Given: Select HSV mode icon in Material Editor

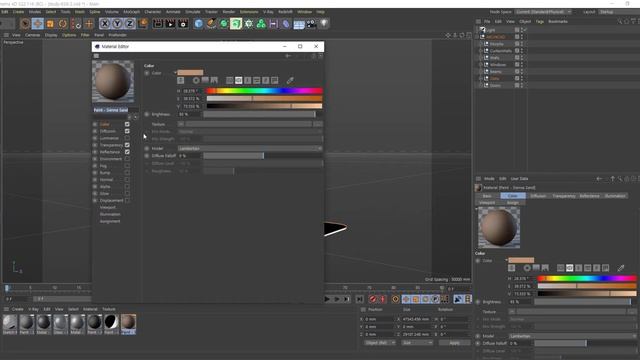Looking at the screenshot, I should [238, 80].
